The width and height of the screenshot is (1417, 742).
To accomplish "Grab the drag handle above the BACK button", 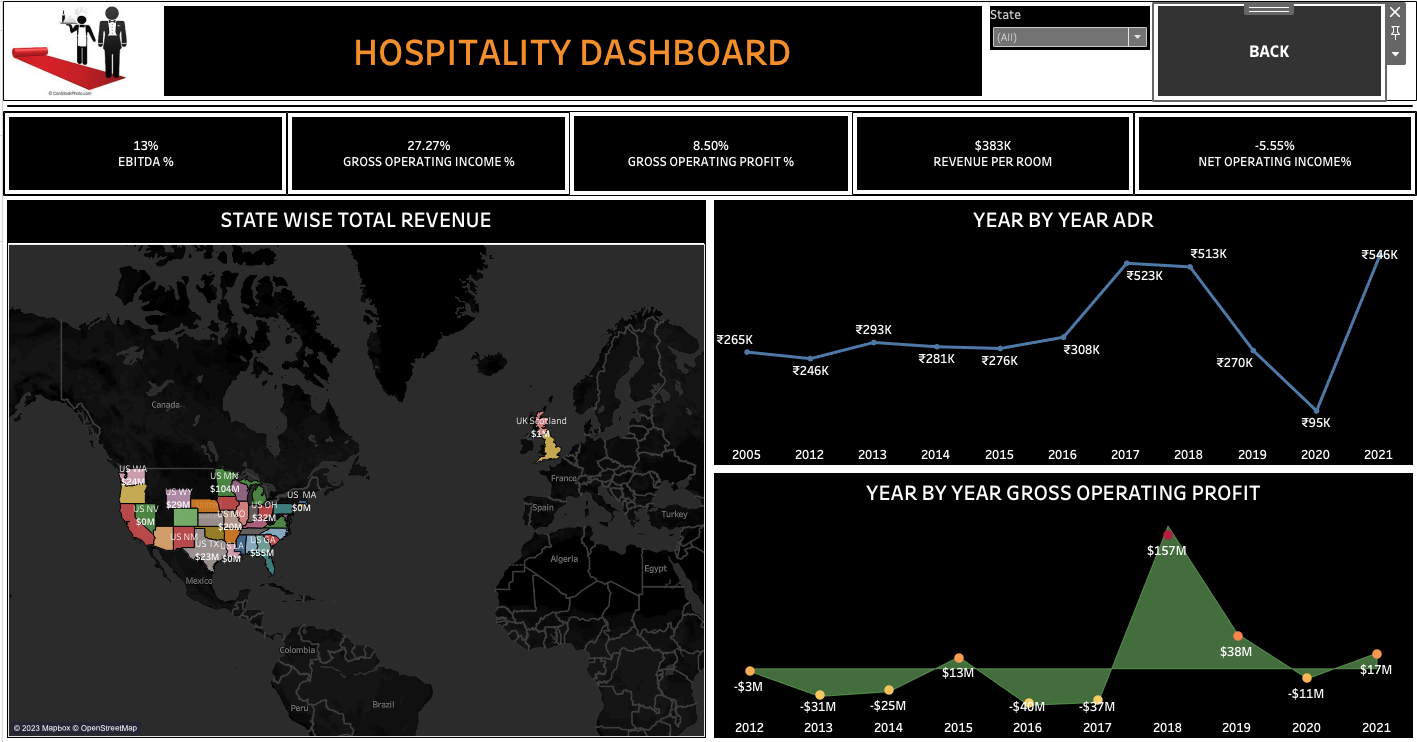I will pyautogui.click(x=1269, y=9).
